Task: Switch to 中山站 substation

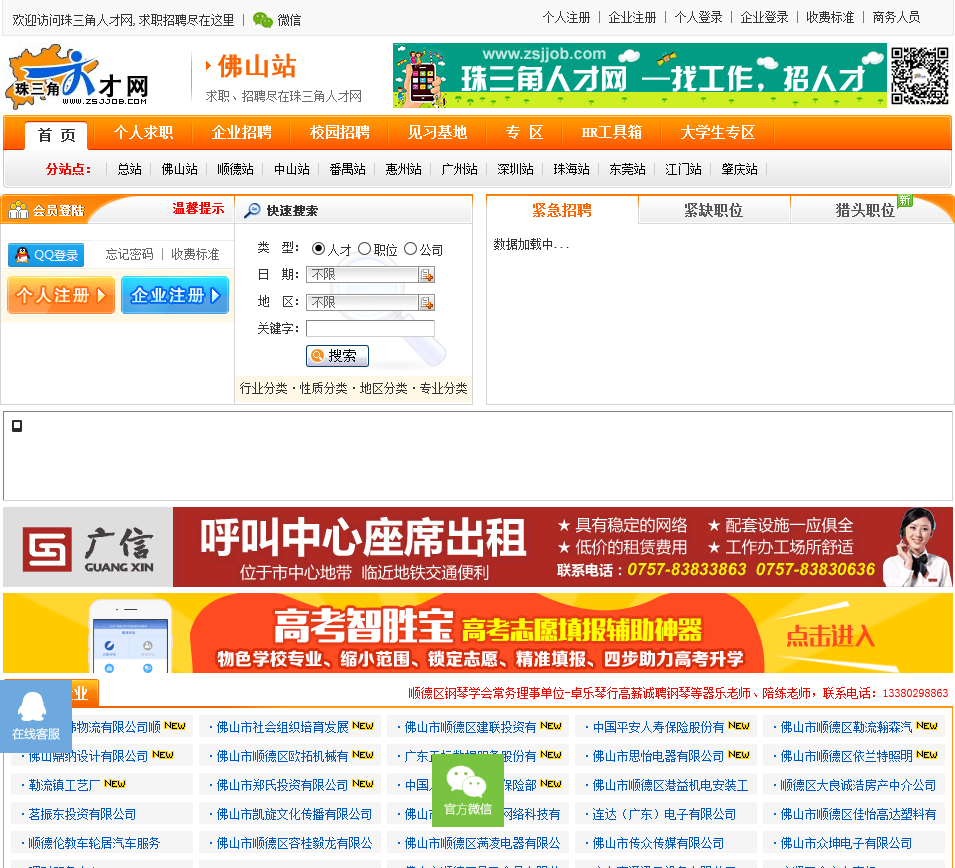Action: (292, 169)
